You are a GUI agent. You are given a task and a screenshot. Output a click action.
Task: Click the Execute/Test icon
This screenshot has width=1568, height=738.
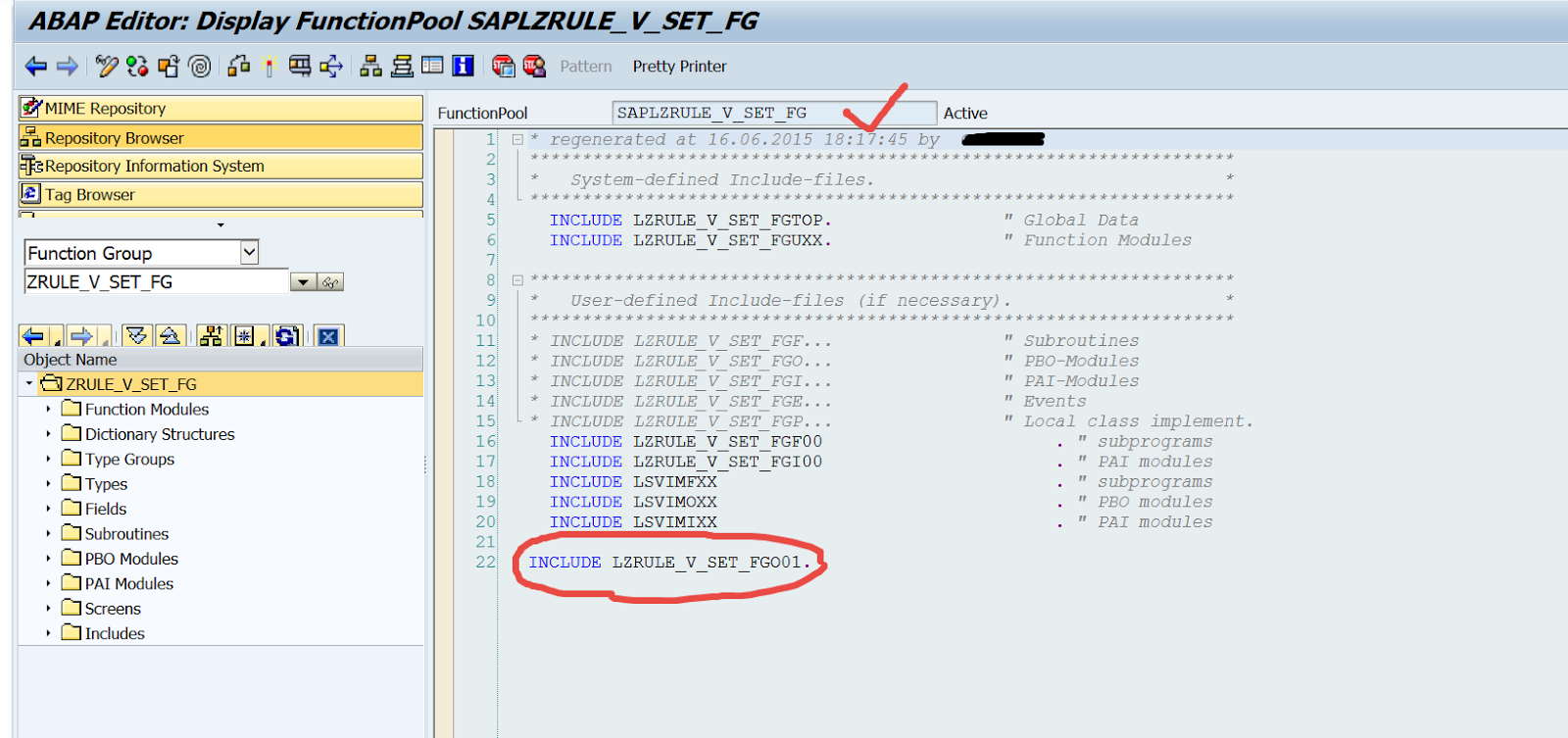click(300, 66)
